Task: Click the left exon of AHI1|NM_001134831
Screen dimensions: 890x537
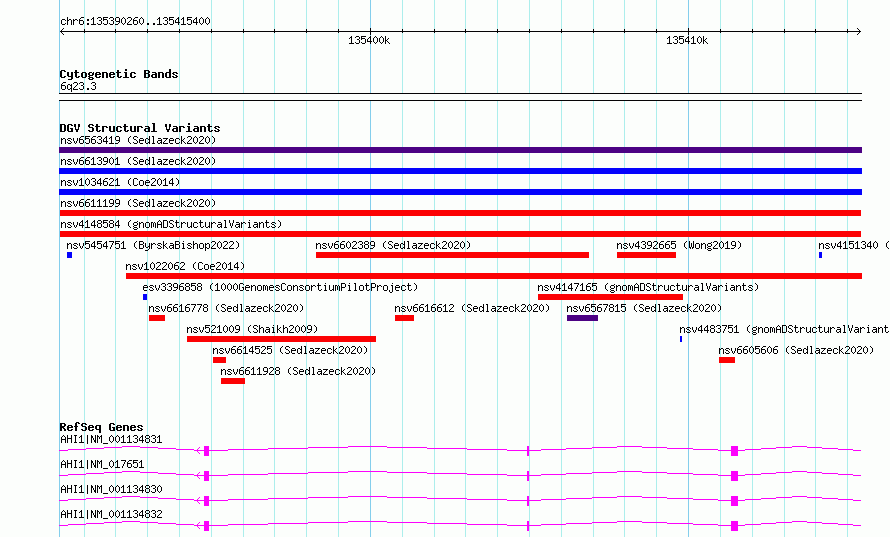Action: click(x=207, y=451)
